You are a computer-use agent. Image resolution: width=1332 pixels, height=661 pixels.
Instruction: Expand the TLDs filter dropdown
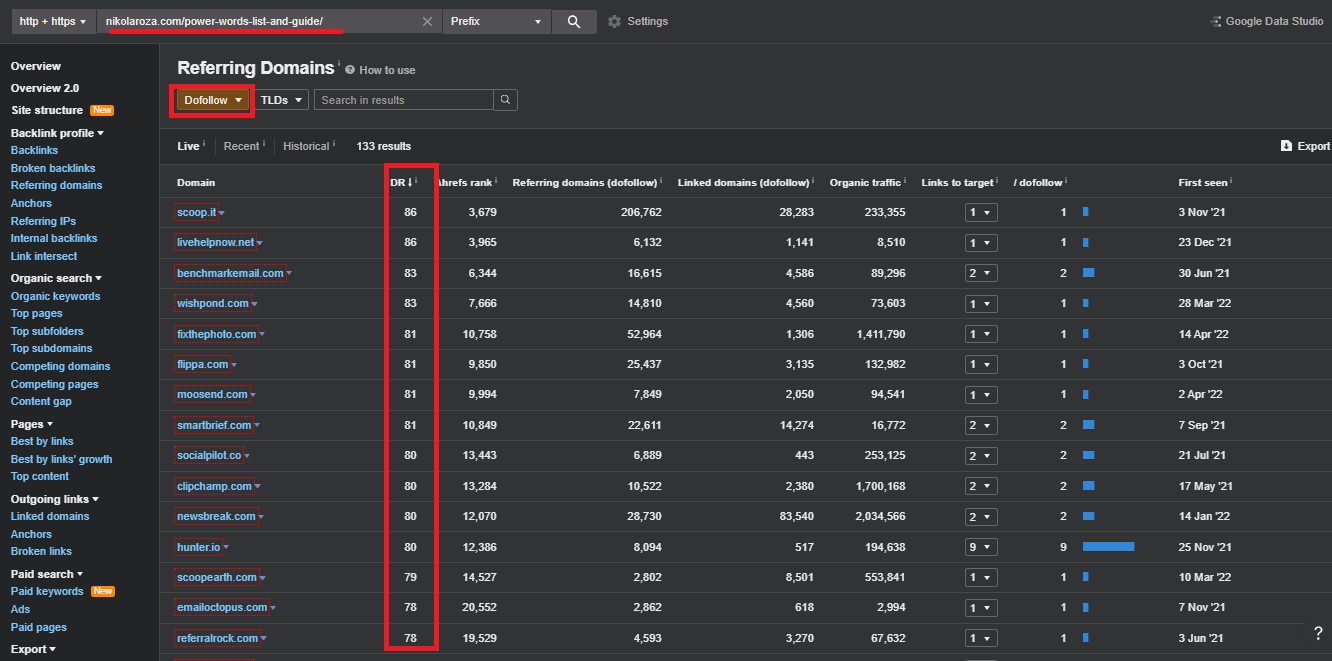(x=284, y=100)
